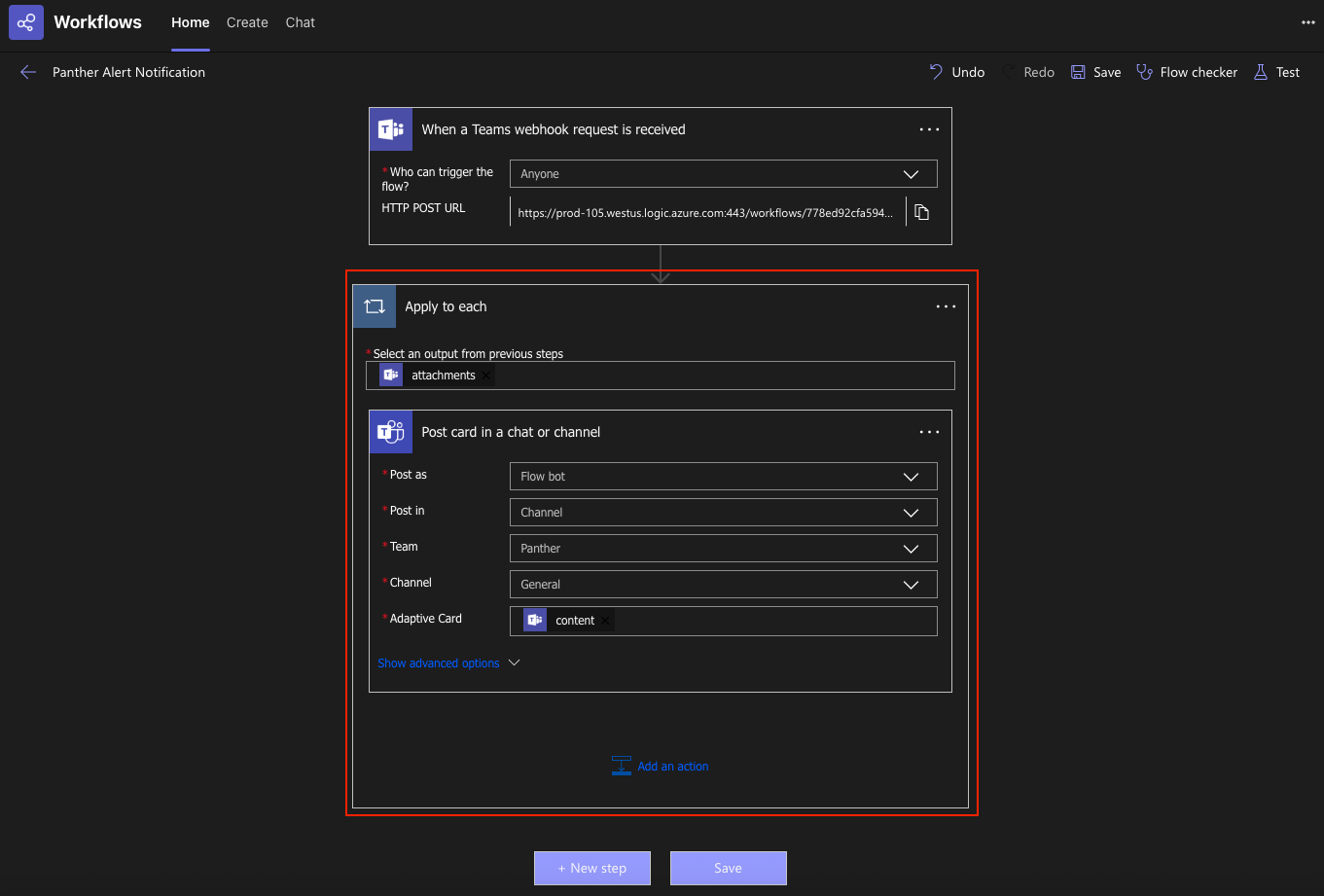The height and width of the screenshot is (896, 1324).
Task: Open the Channel dropdown set to General
Action: [x=723, y=585]
